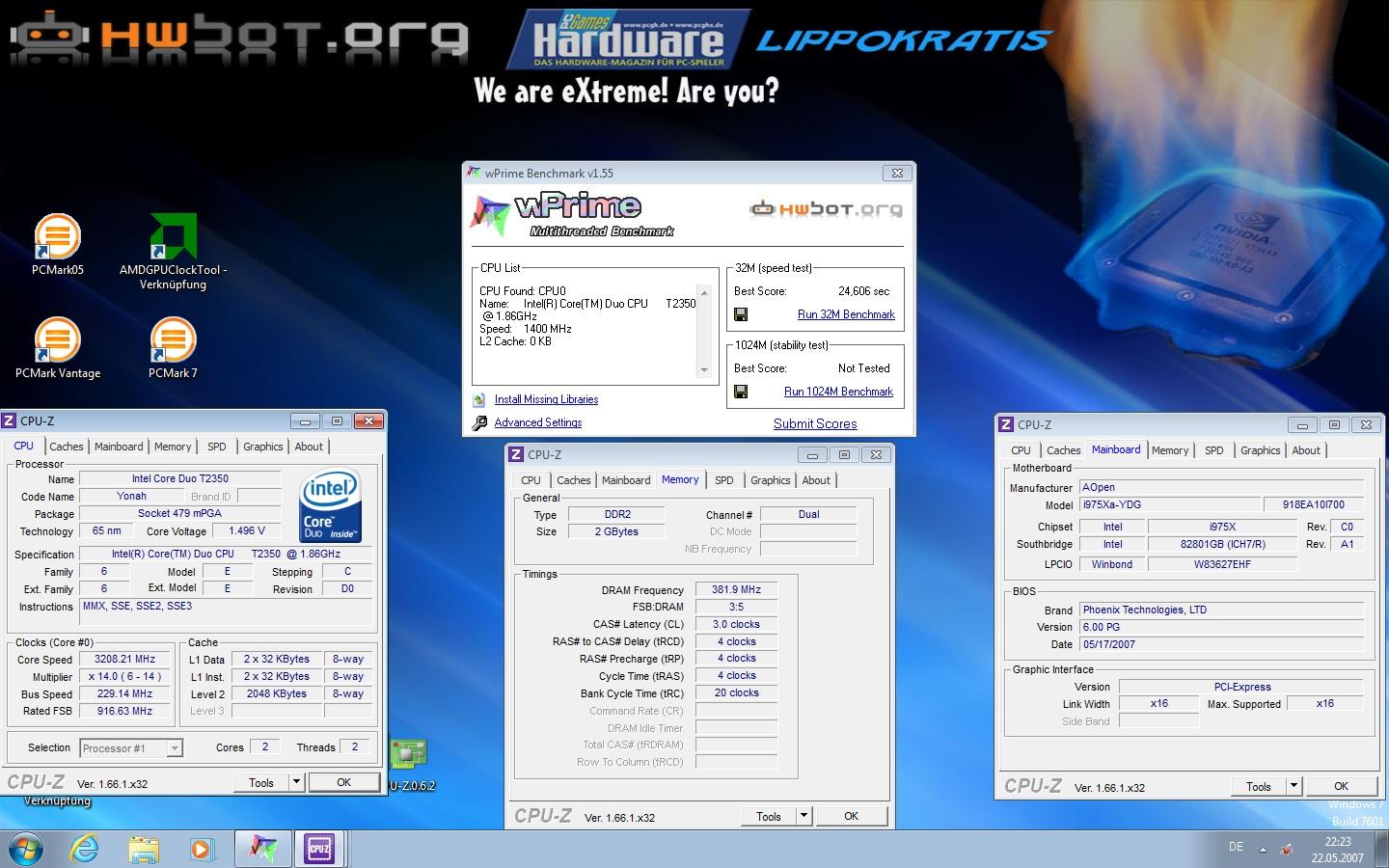The height and width of the screenshot is (868, 1389).
Task: Click the Tools button in the Memory window
Action: 769,816
